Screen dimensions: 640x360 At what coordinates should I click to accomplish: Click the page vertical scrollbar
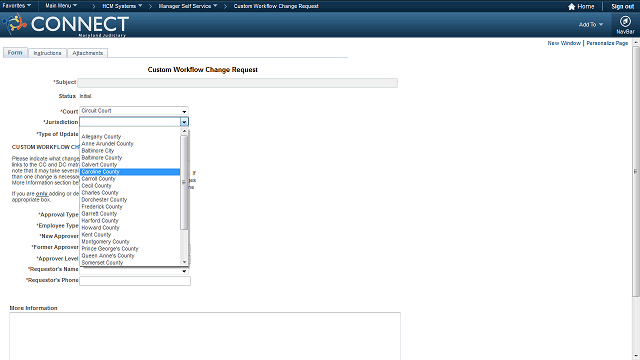(636, 171)
